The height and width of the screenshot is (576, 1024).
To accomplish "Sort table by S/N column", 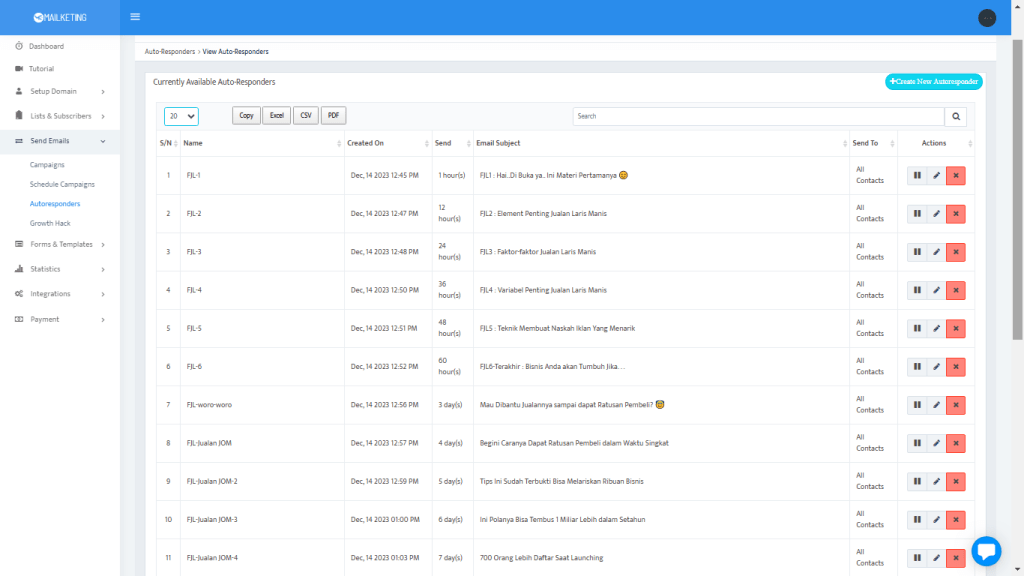I will coord(168,143).
